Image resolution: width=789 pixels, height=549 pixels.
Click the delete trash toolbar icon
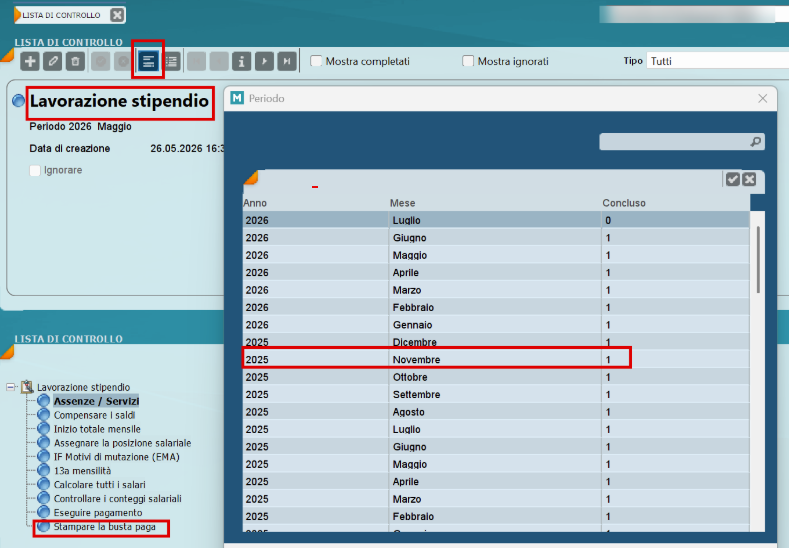75,61
